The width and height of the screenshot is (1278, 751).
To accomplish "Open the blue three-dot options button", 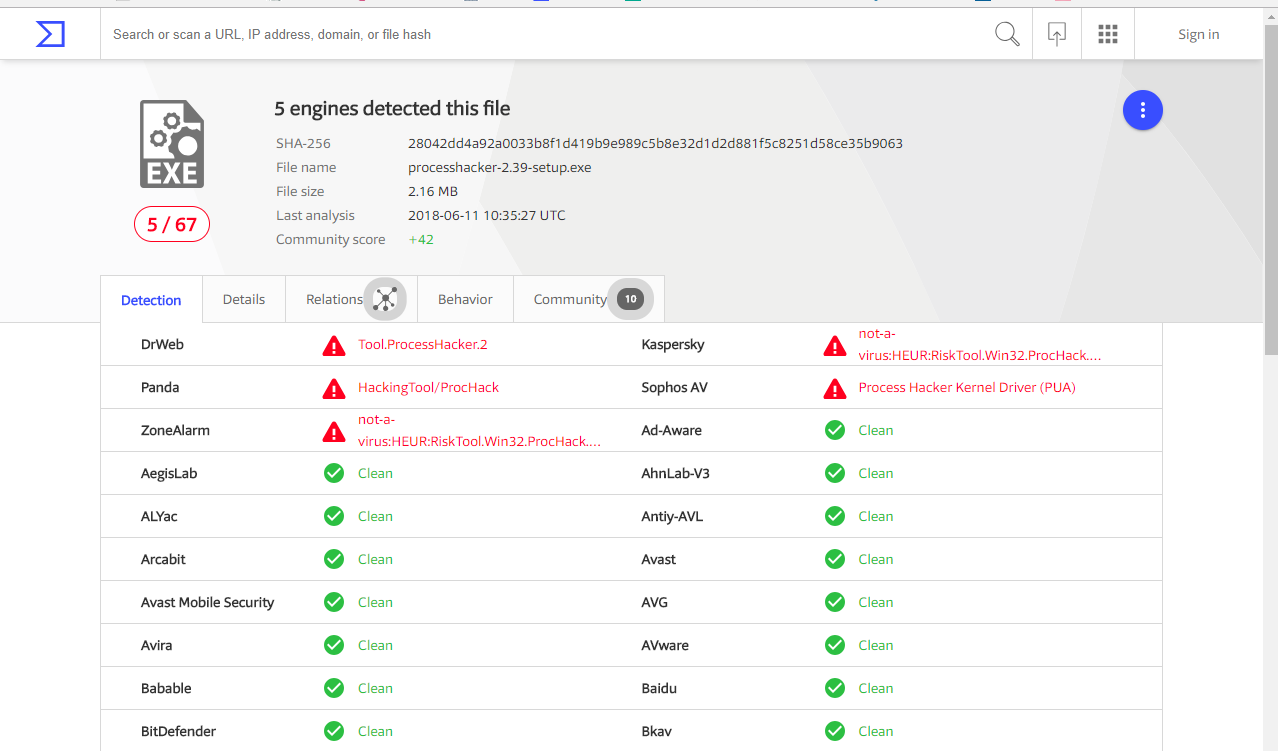I will coord(1143,110).
